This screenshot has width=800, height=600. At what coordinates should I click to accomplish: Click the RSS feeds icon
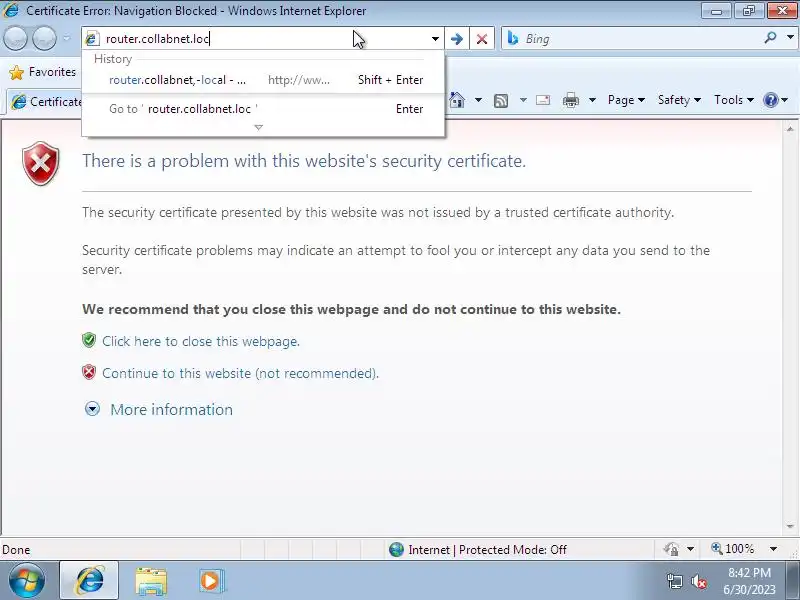point(501,101)
